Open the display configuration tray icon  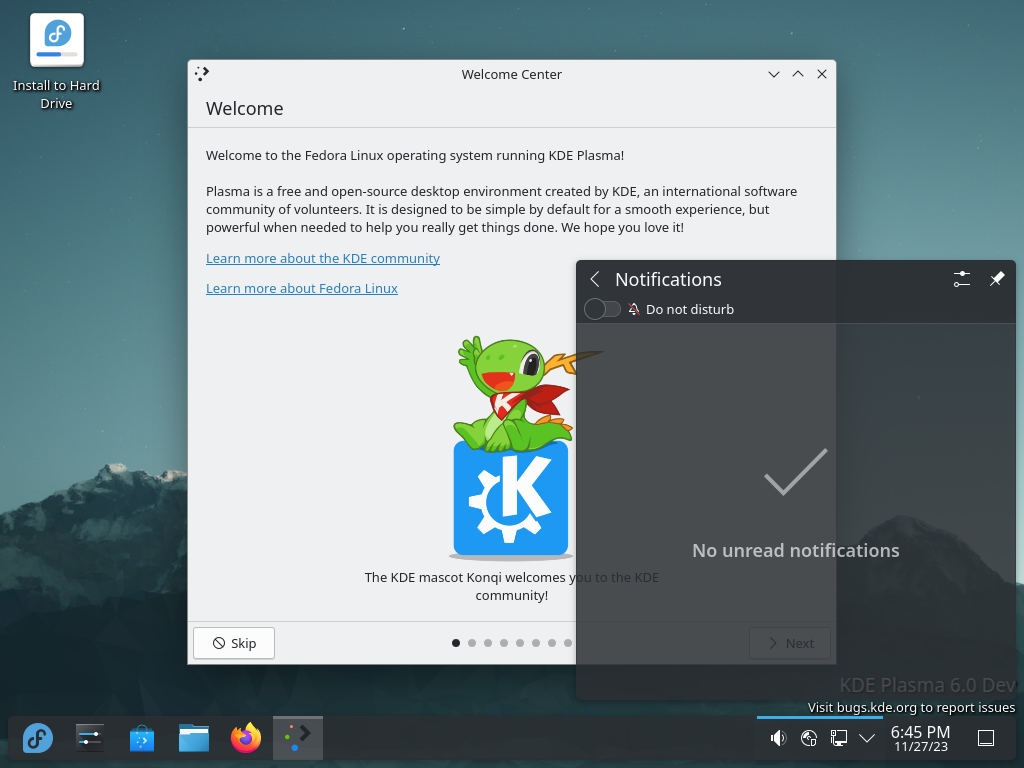coord(839,738)
